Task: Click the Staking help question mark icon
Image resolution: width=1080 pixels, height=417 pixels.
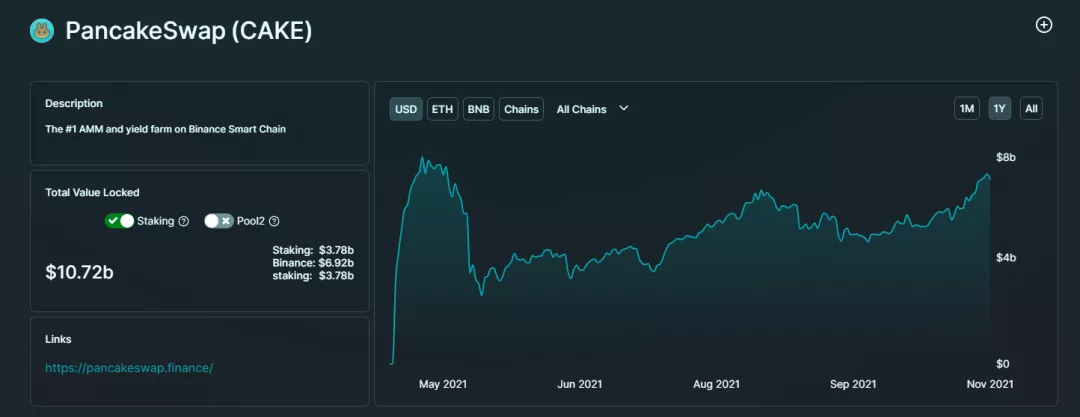Action: 183,221
